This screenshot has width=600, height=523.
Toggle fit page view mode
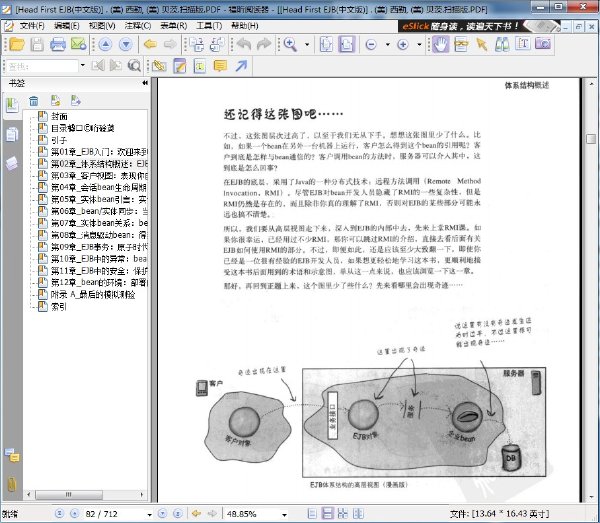click(326, 44)
